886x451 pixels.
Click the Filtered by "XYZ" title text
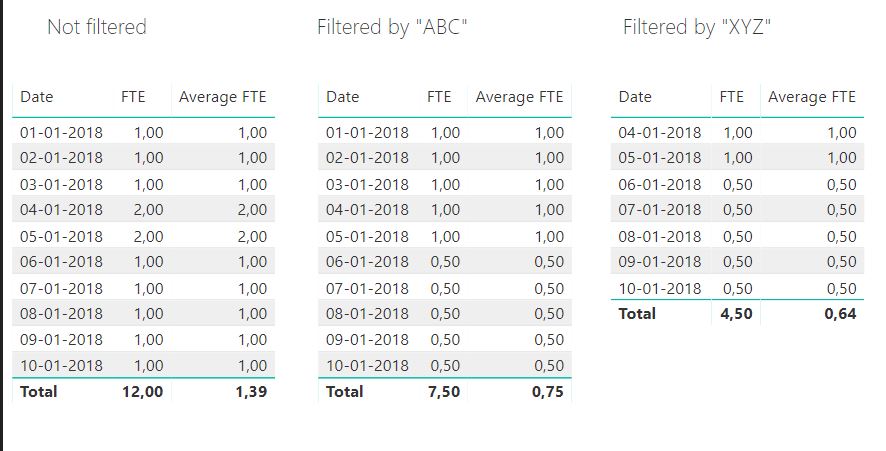point(697,27)
